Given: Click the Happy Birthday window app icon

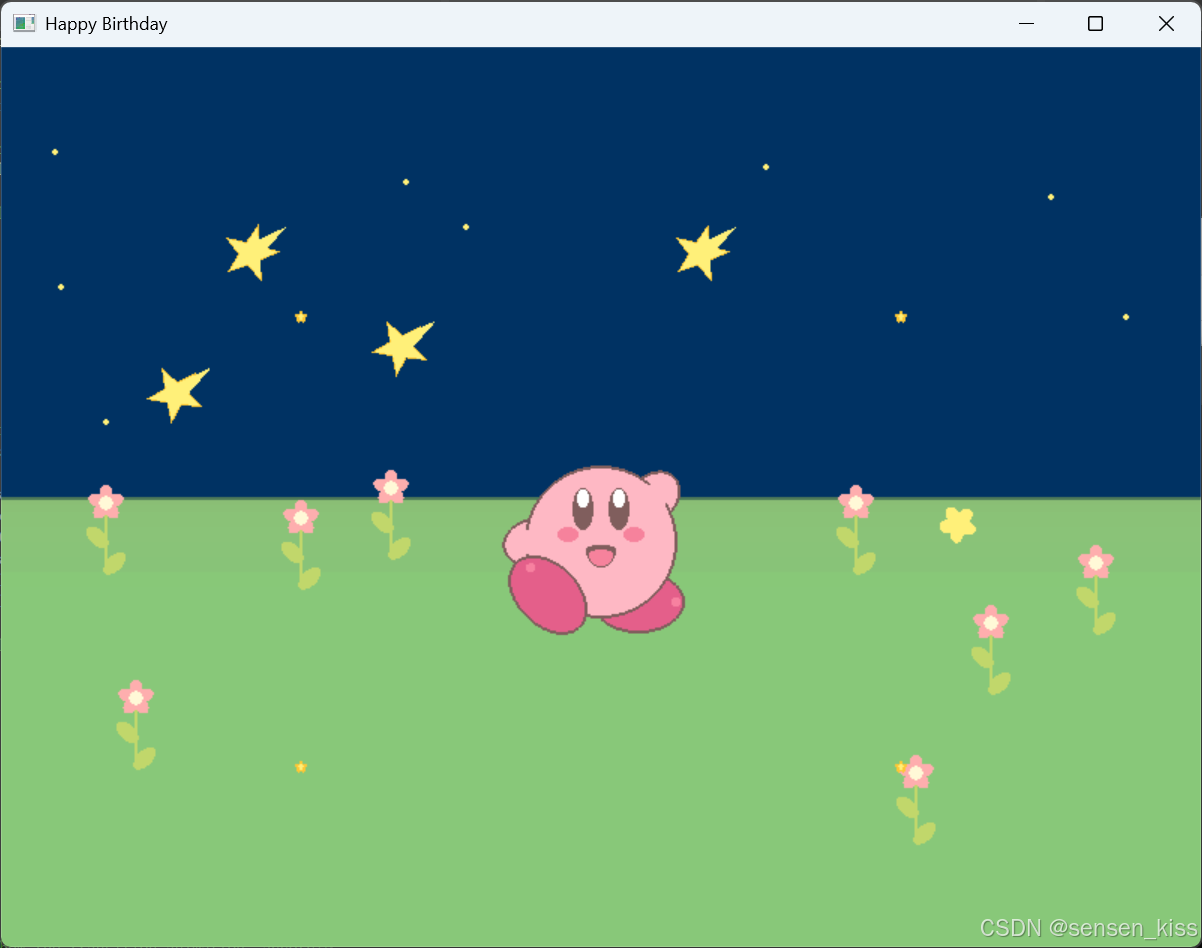Looking at the screenshot, I should tap(24, 23).
